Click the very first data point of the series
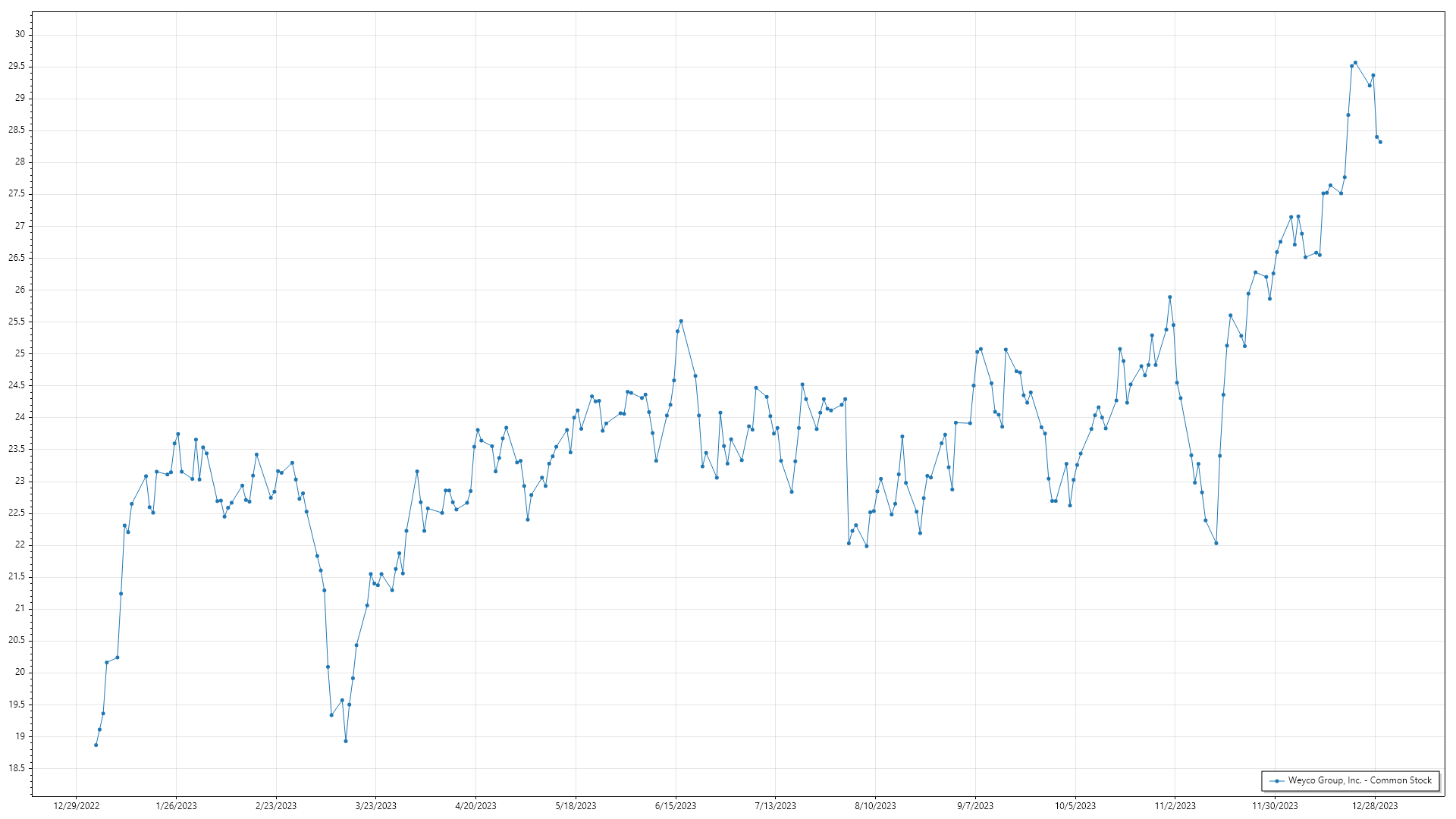 [96, 745]
